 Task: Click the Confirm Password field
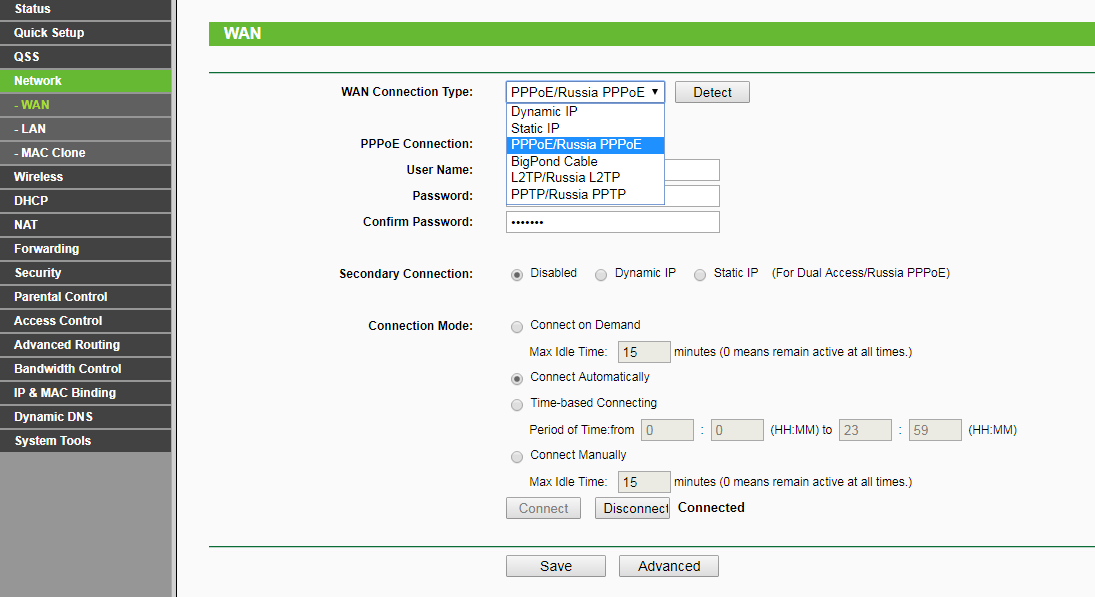[612, 222]
